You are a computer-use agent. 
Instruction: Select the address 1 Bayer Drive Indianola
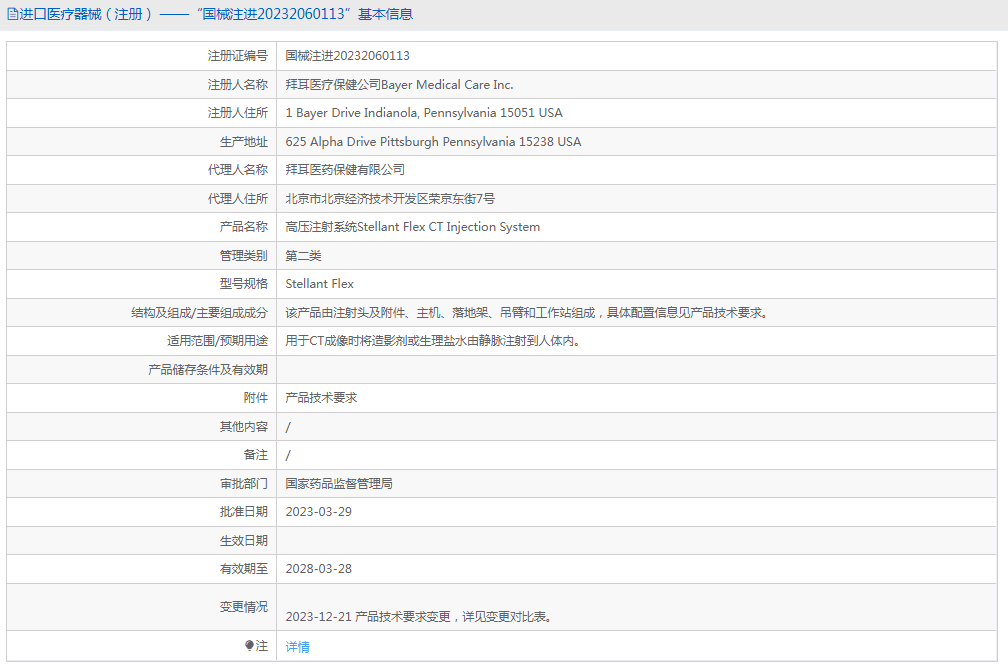pos(424,113)
